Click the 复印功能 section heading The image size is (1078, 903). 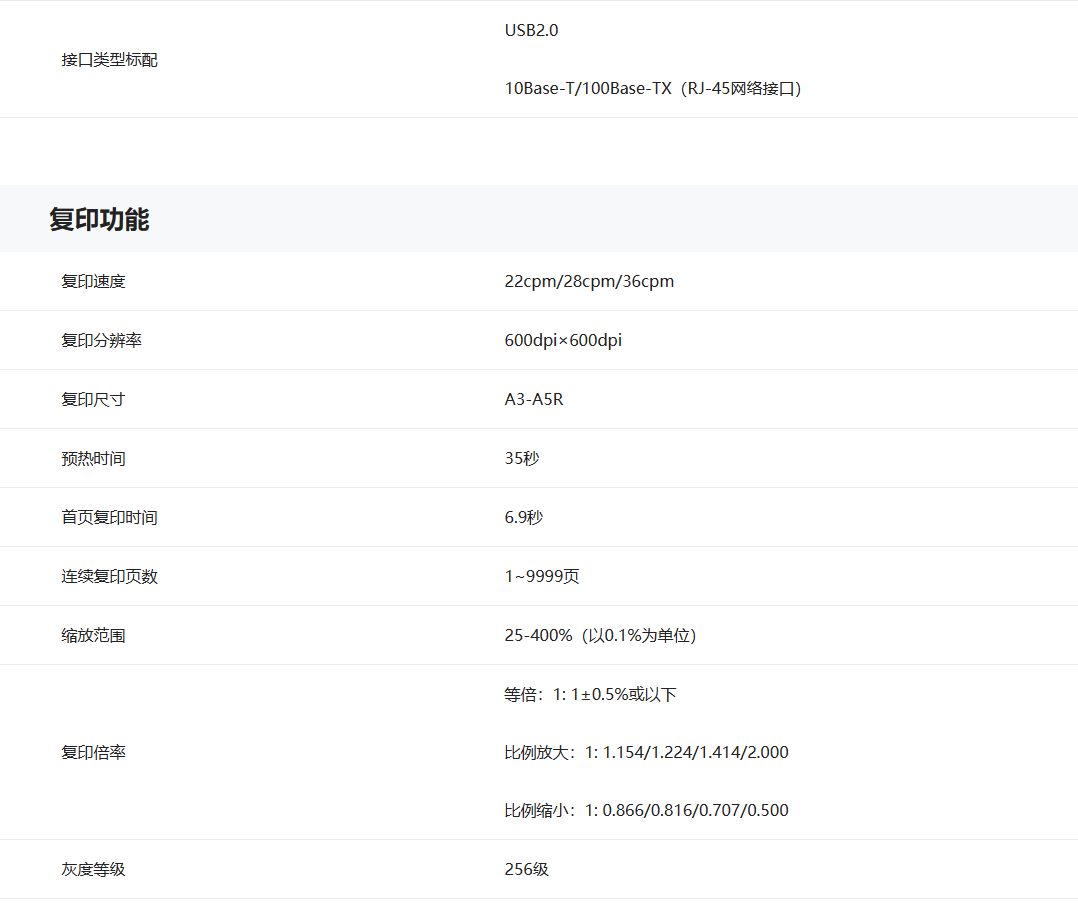99,220
